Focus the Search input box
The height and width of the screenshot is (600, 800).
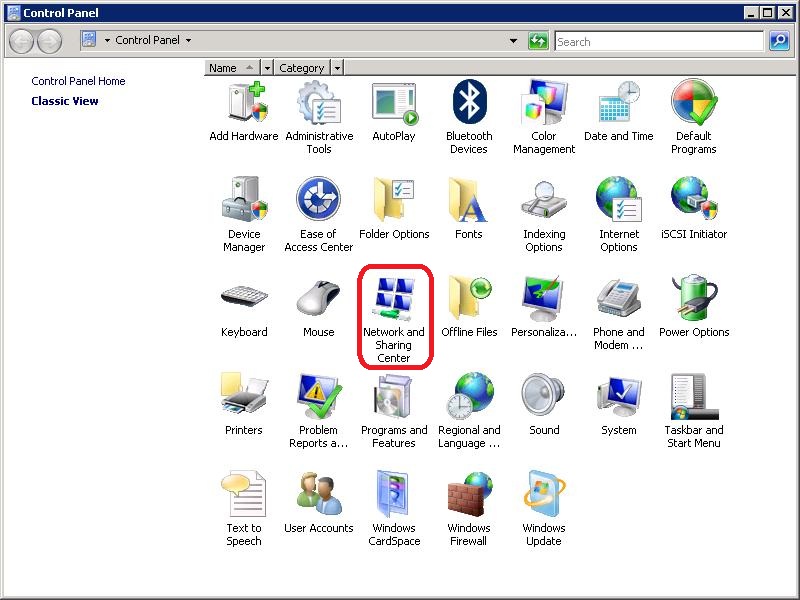(659, 41)
